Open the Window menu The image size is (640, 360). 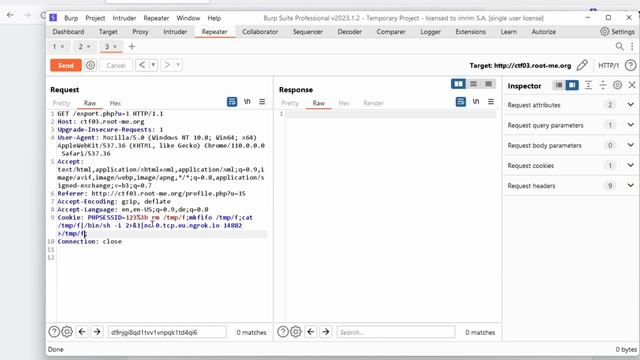click(188, 18)
